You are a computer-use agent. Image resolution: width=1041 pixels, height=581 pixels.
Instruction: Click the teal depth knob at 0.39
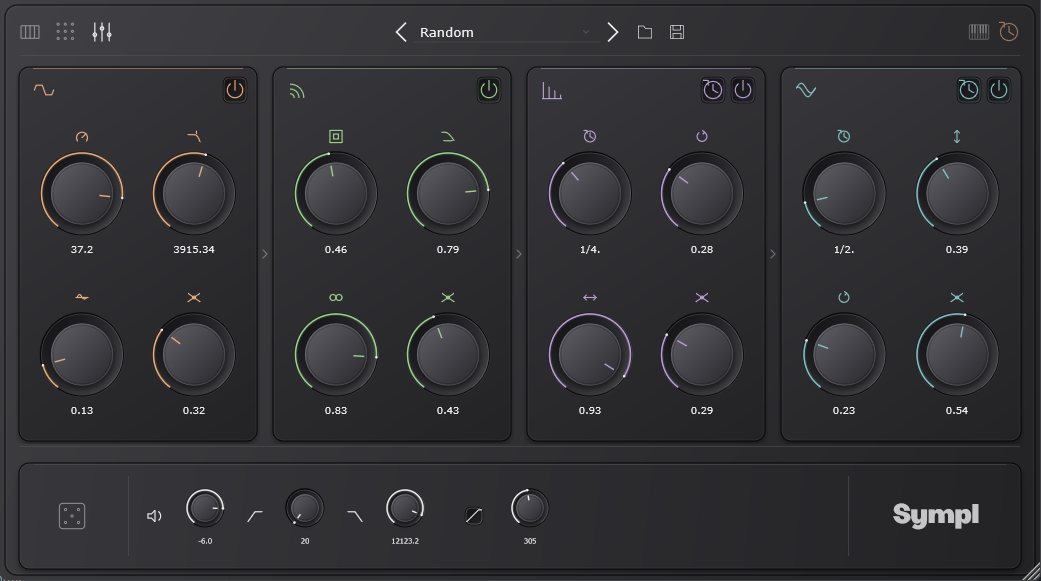(x=957, y=194)
